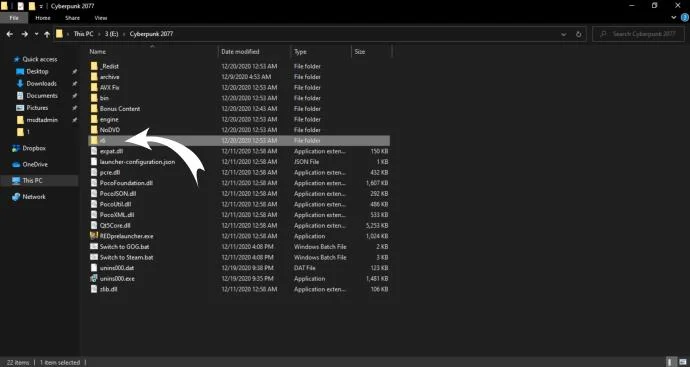Click the 1,607 KB size of PocoFoundation.dll

click(377, 183)
